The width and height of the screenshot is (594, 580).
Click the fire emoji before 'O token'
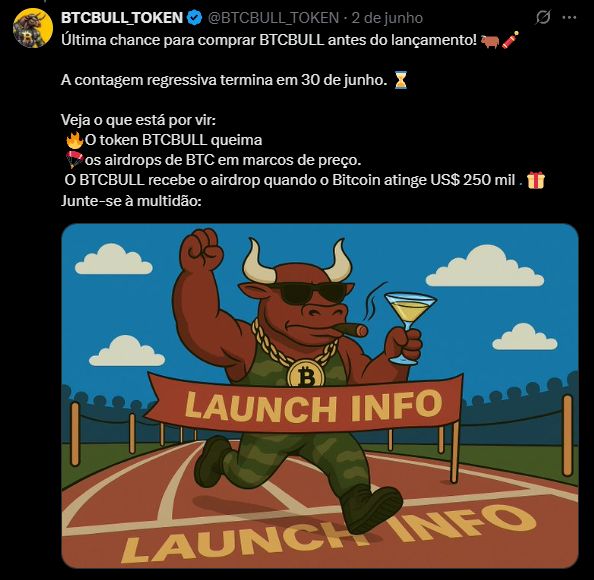click(74, 140)
